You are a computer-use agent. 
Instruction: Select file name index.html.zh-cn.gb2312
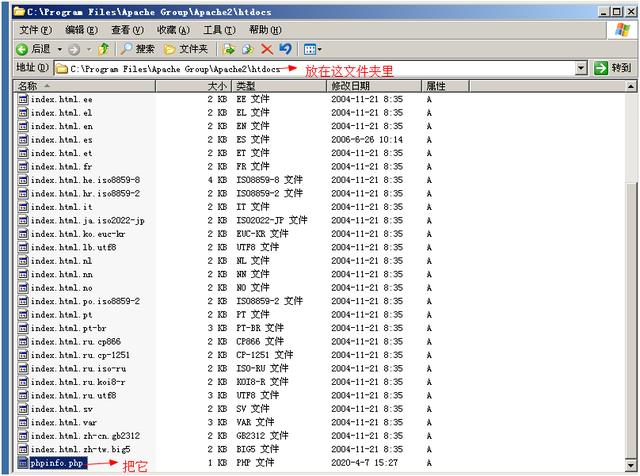point(85,436)
